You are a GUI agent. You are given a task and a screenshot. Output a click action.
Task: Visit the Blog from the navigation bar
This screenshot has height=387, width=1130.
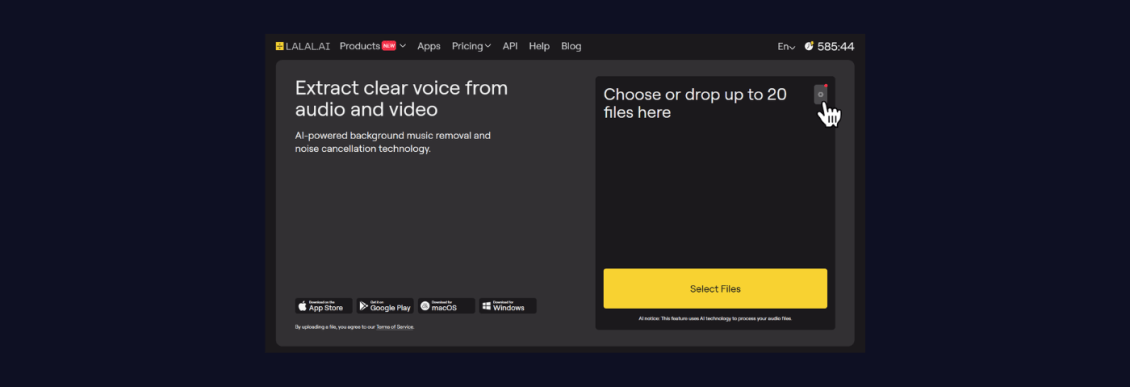point(571,46)
